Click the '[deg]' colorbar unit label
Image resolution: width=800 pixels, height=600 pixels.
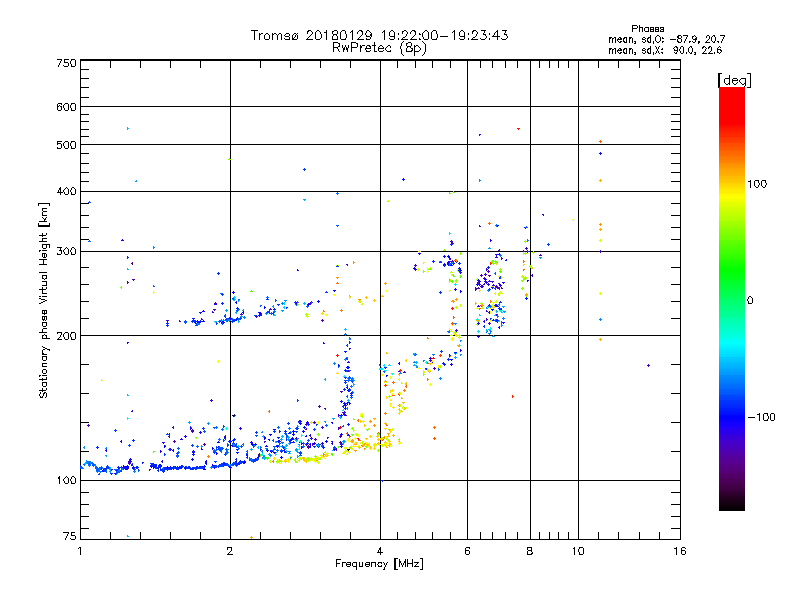[734, 80]
